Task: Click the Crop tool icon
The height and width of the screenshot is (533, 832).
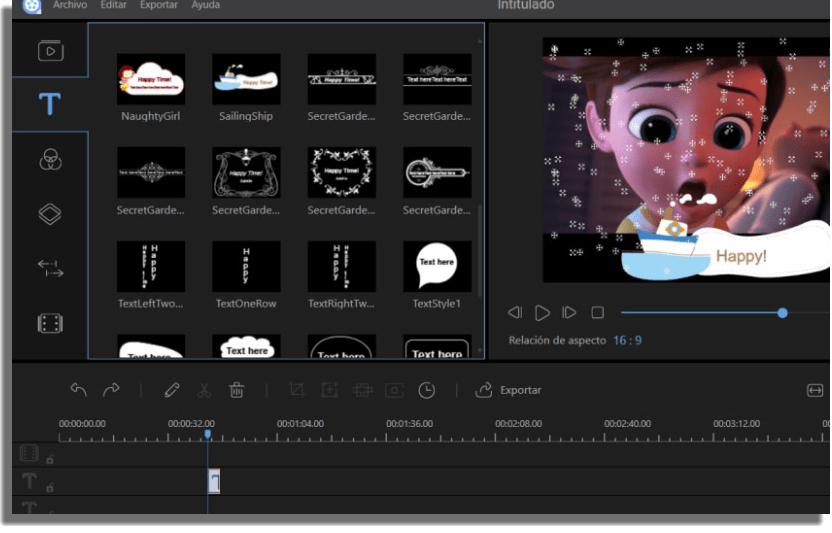Action: 297,390
